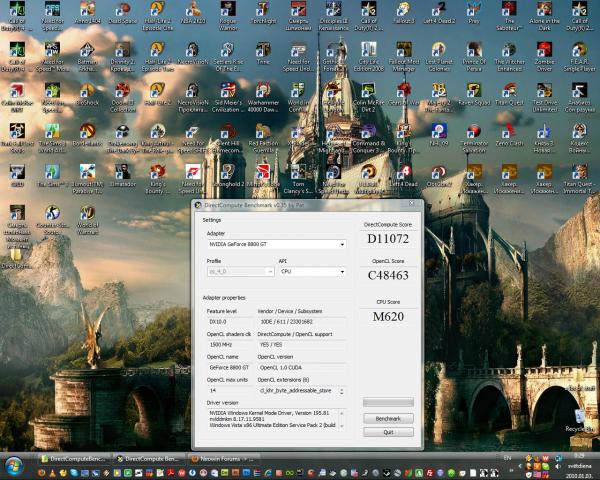Click The Saboteur desktop shortcut
Viewport: 600px width, 480px height.
click(509, 16)
